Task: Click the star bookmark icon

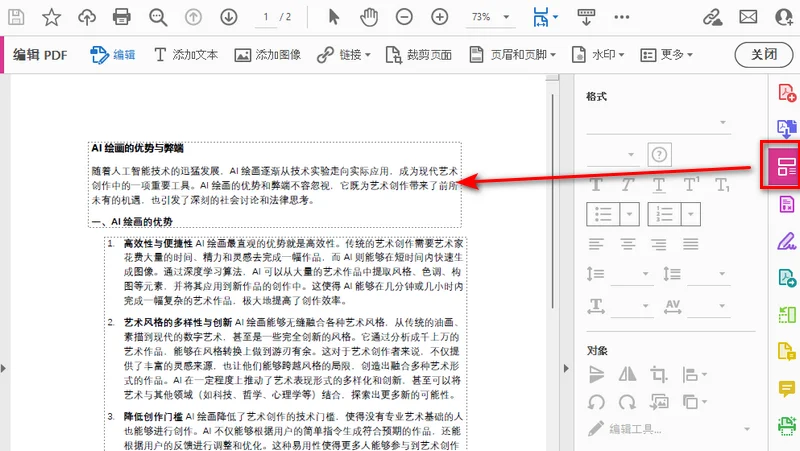Action: coord(52,17)
